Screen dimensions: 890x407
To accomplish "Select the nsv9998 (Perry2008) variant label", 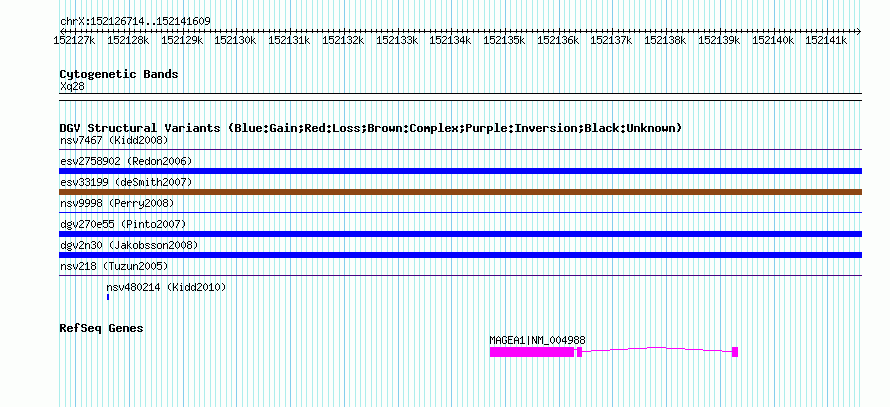I will tap(117, 203).
